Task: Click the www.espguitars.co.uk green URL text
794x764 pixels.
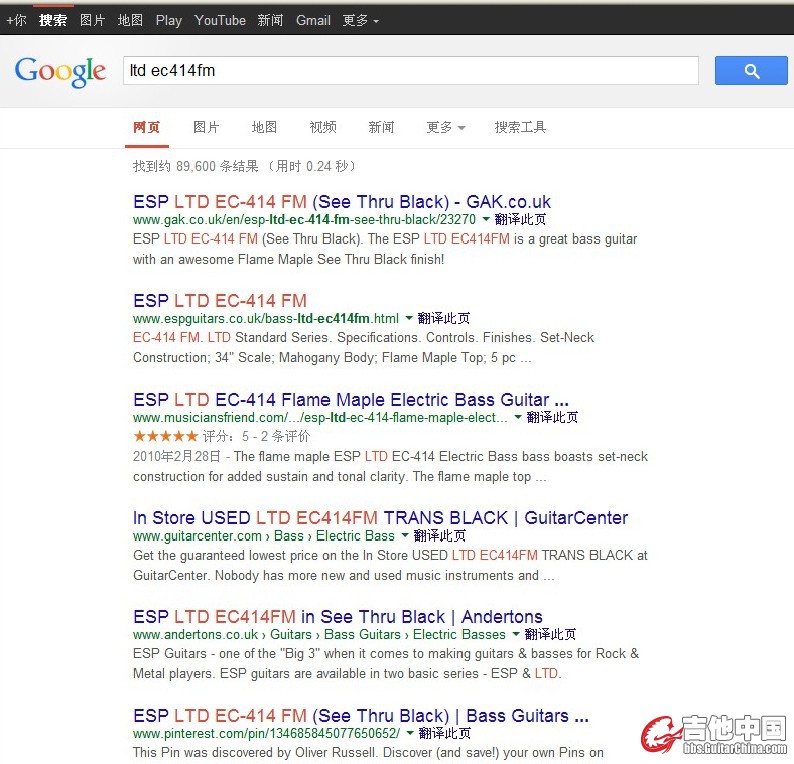Action: 266,318
